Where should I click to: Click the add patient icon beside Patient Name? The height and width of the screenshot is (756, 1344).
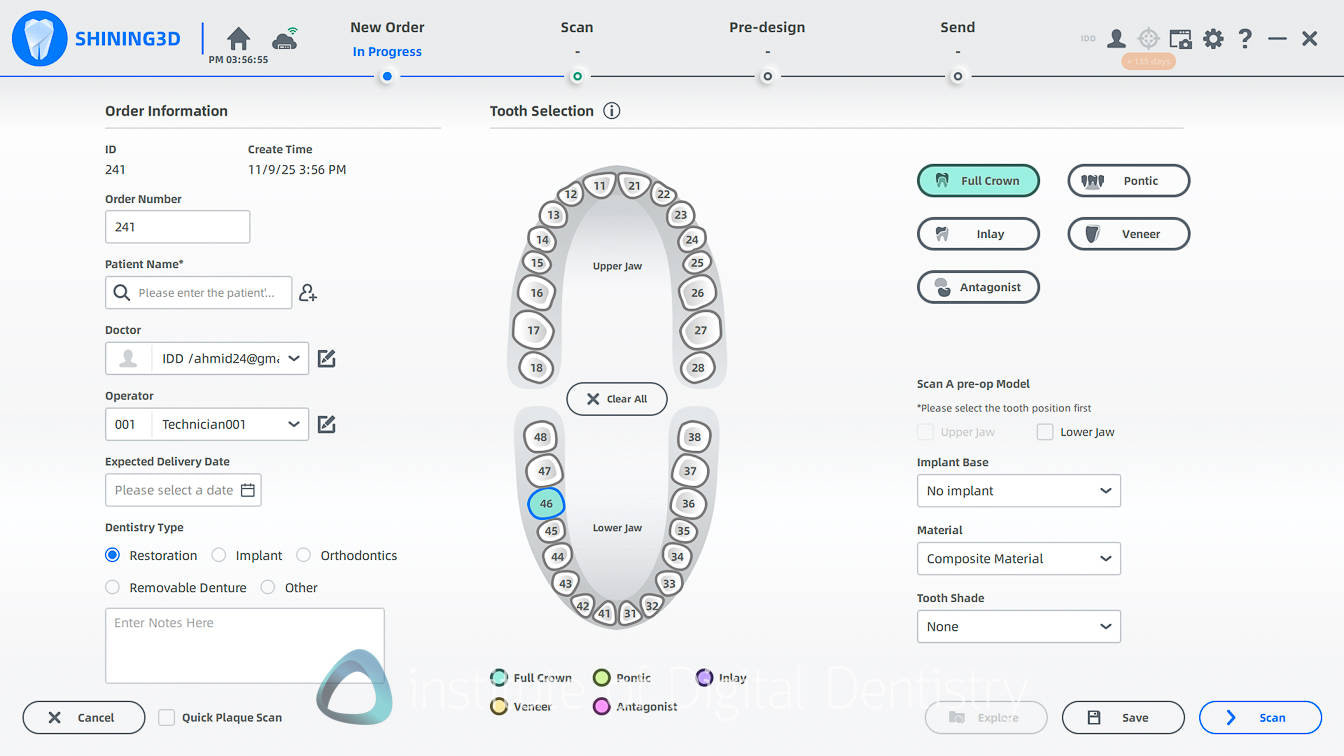[x=308, y=292]
